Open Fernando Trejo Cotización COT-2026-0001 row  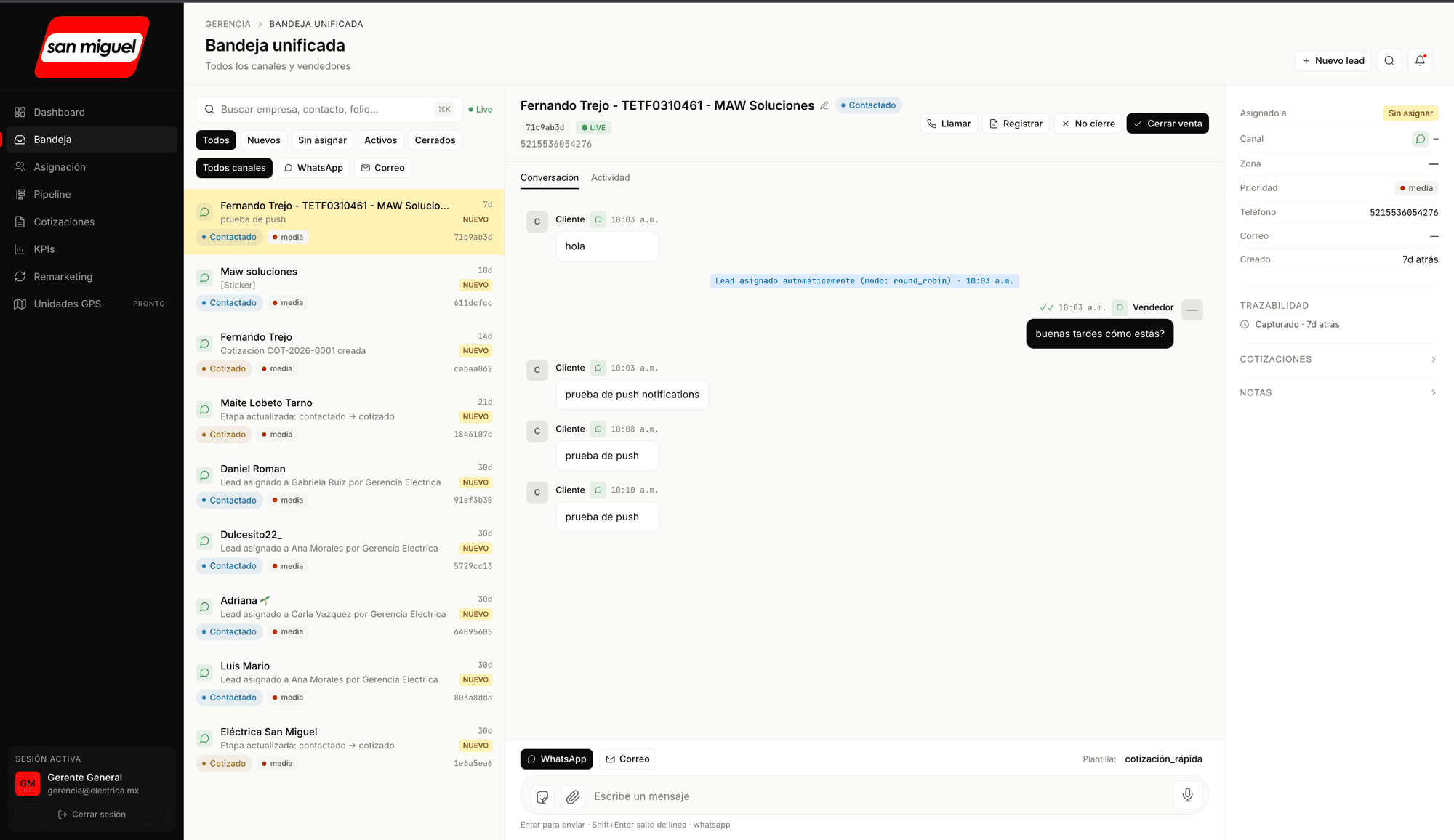pyautogui.click(x=345, y=353)
